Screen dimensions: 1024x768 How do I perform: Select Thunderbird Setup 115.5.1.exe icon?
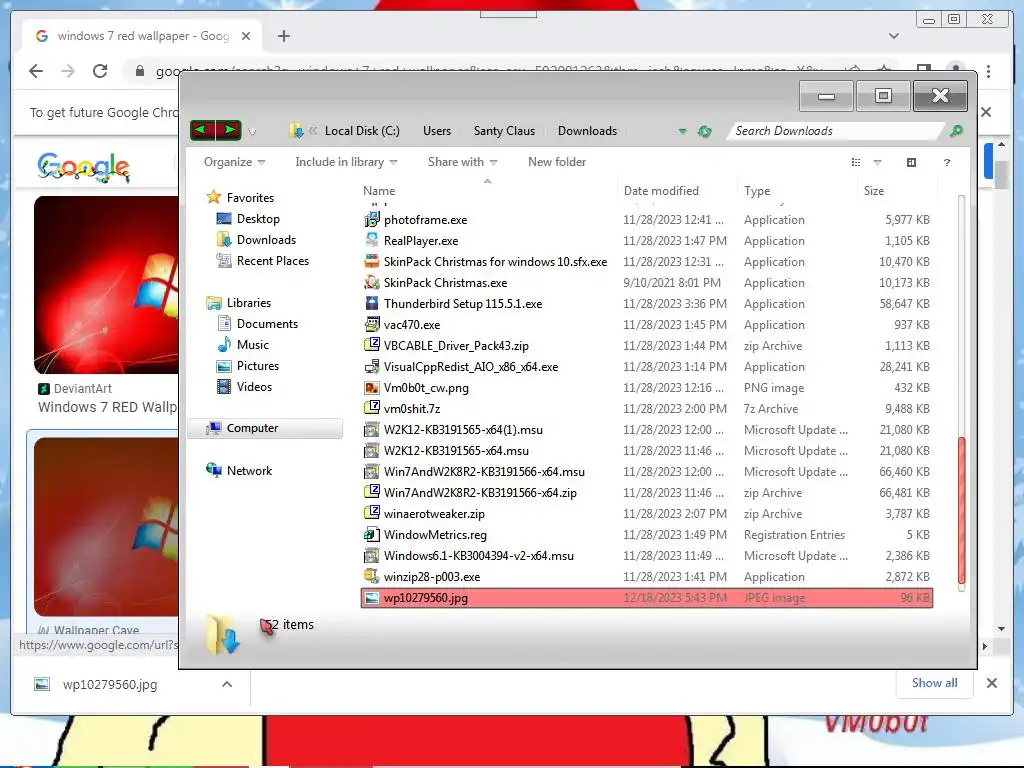pos(372,303)
